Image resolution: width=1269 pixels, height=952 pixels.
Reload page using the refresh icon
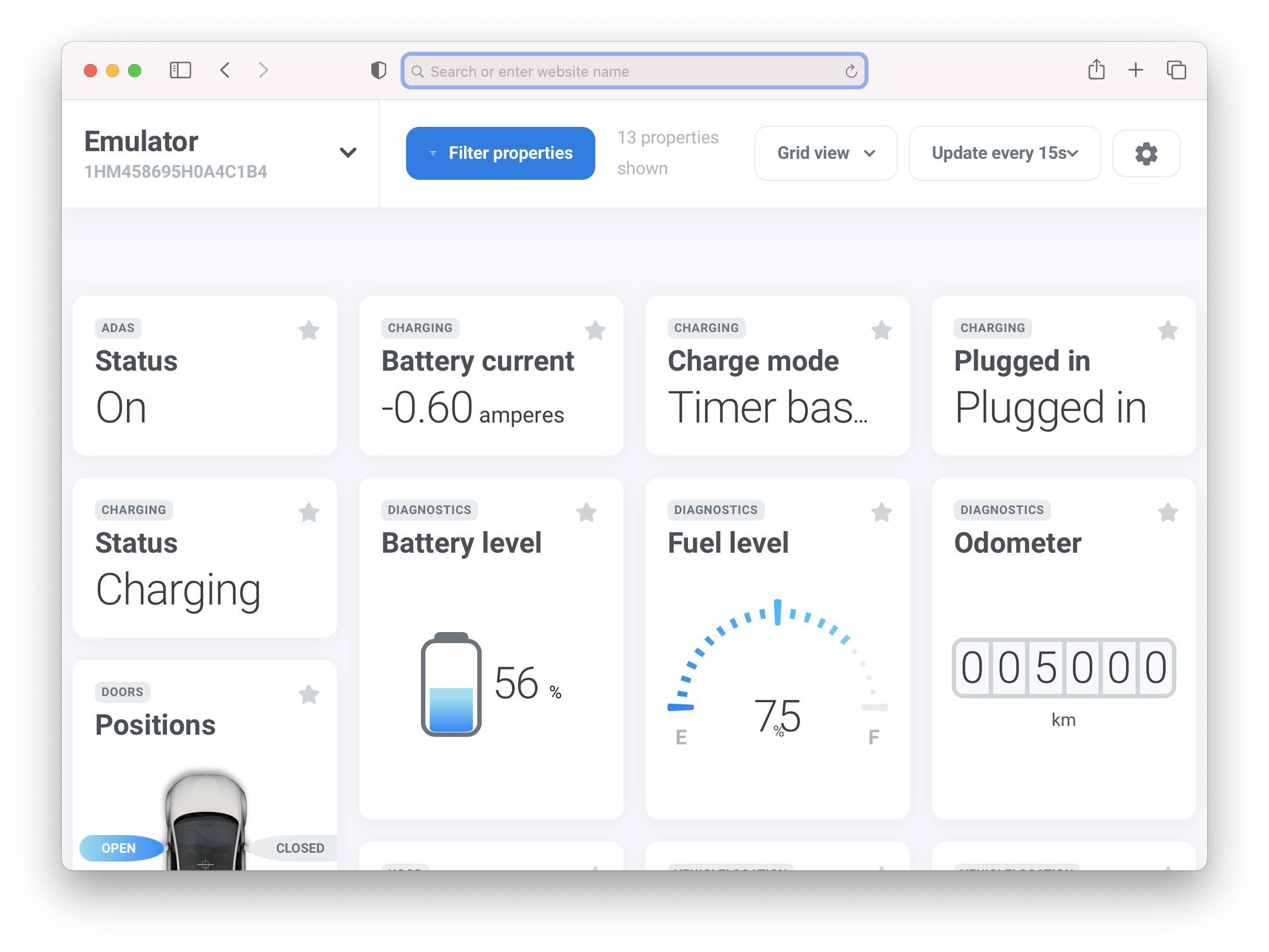(x=851, y=71)
